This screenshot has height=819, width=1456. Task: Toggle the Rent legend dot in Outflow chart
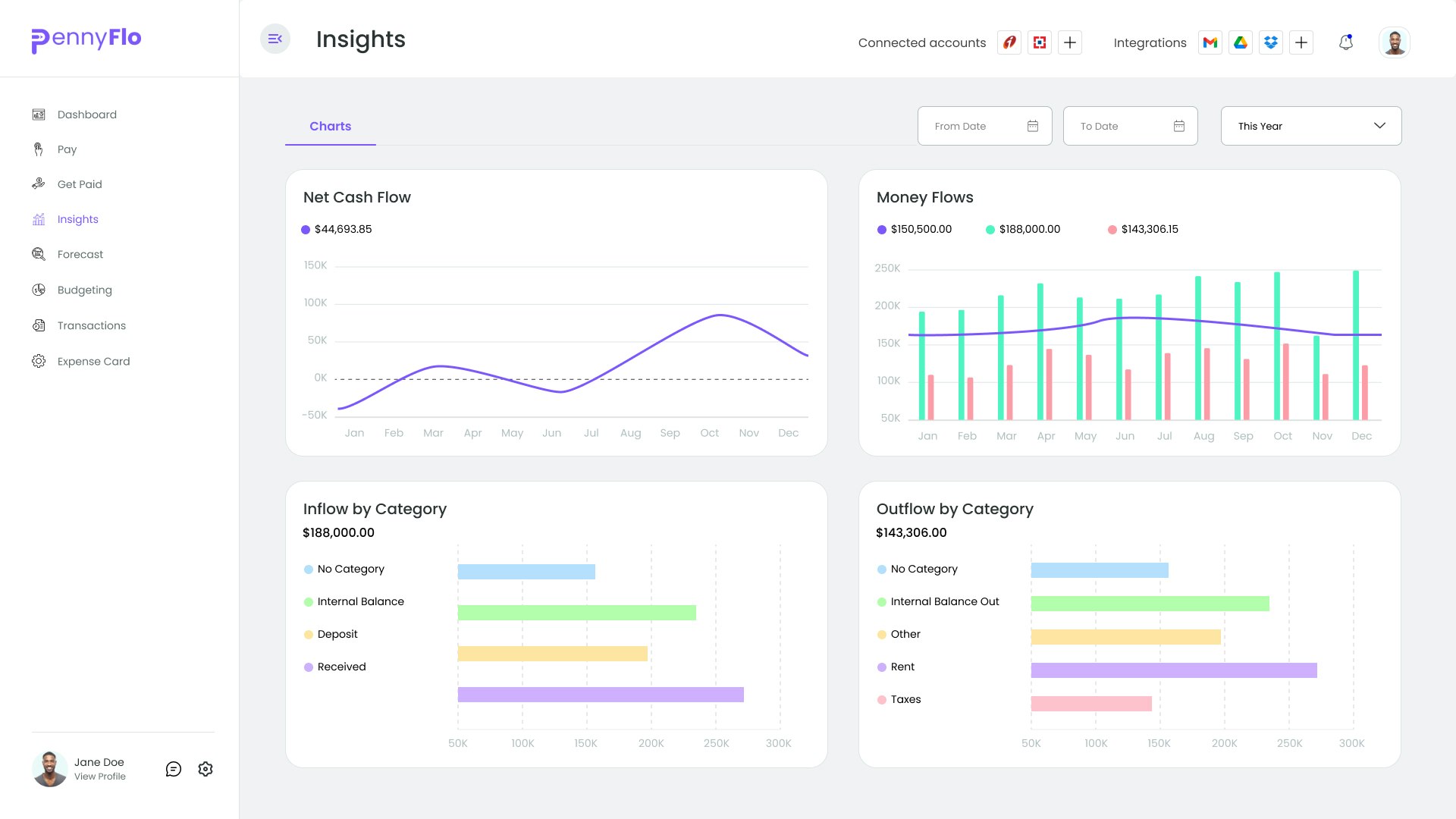point(882,667)
